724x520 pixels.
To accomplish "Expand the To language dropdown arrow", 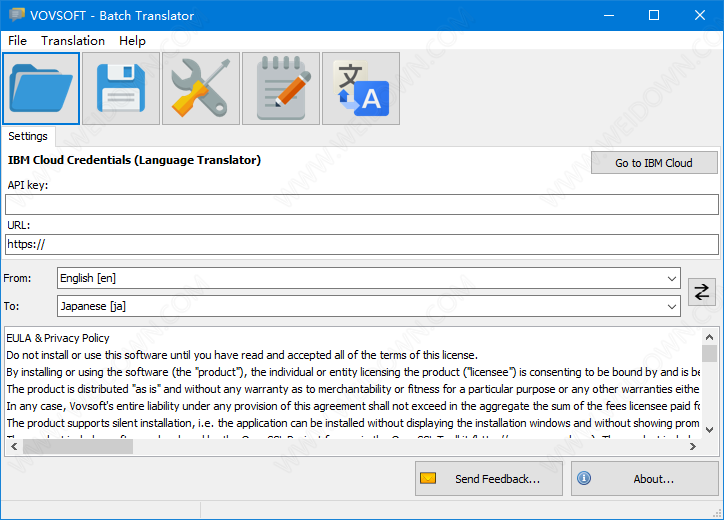I will (671, 306).
